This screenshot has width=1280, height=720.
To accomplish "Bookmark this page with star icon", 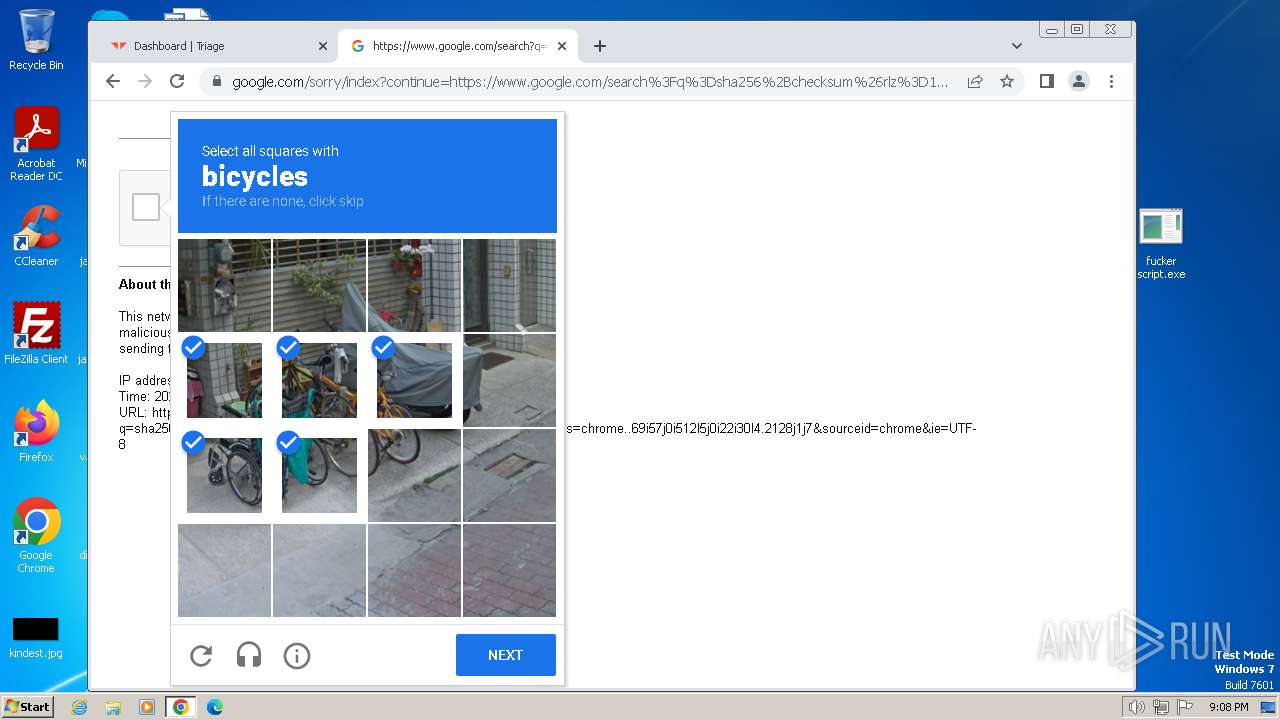I will pyautogui.click(x=1007, y=82).
